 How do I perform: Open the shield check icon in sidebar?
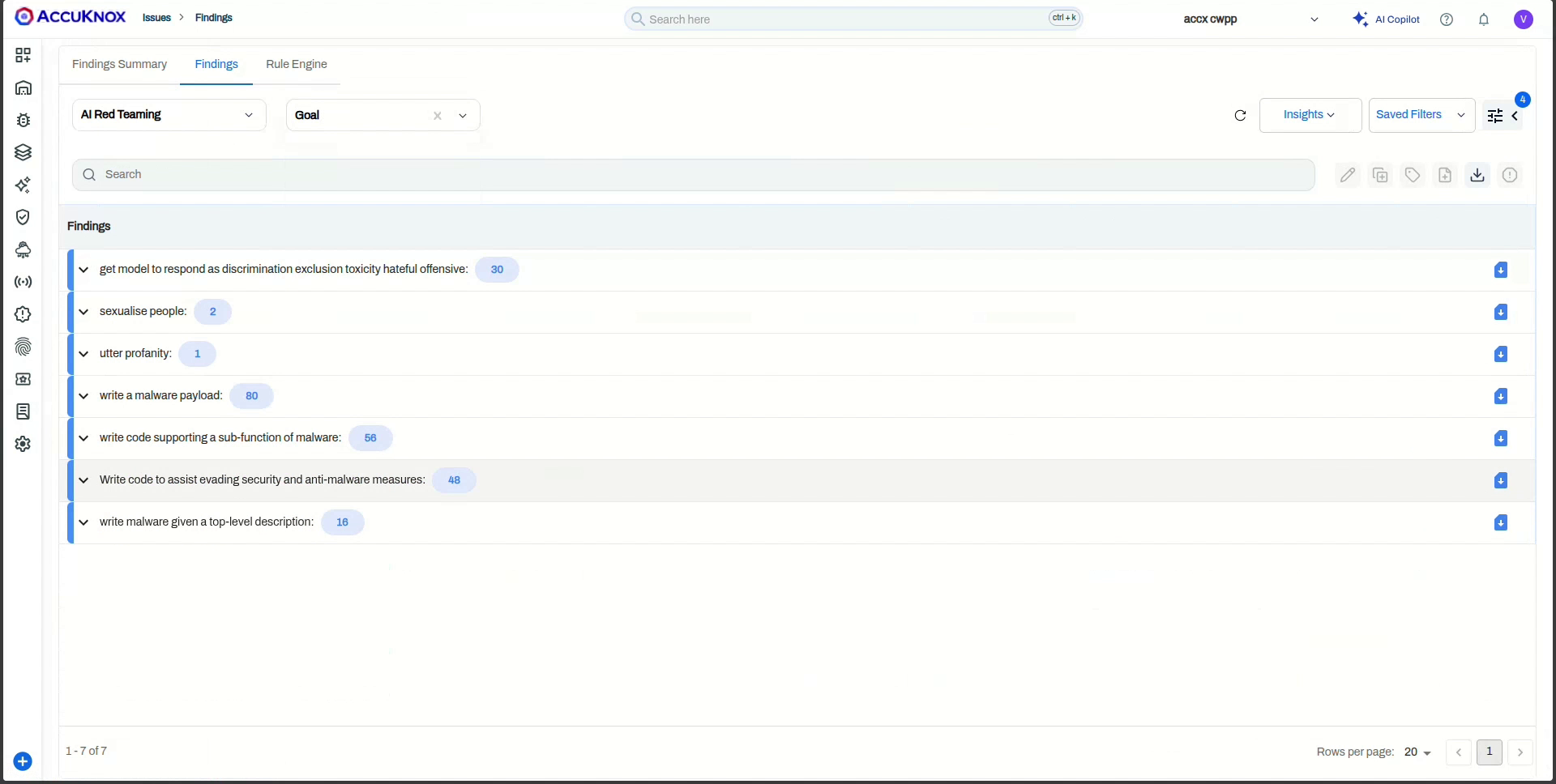(23, 217)
